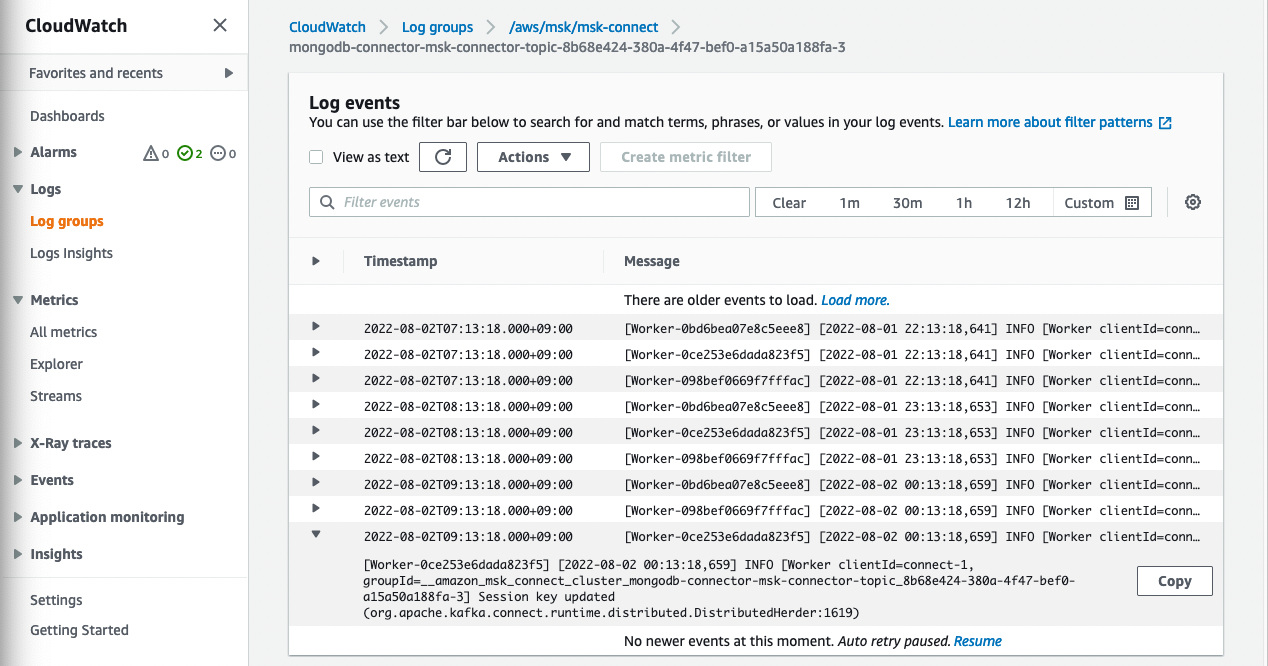
Task: Expand the Events sidebar section
Action: coord(18,480)
